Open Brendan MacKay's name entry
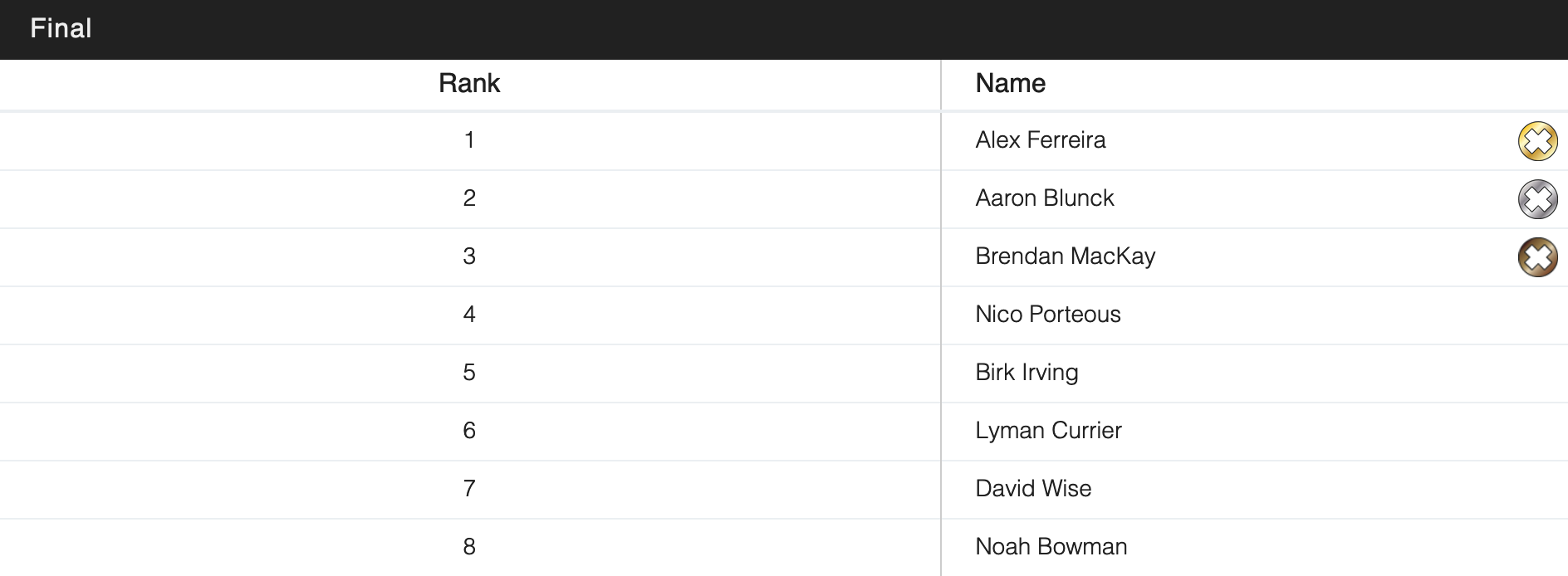 click(1065, 256)
